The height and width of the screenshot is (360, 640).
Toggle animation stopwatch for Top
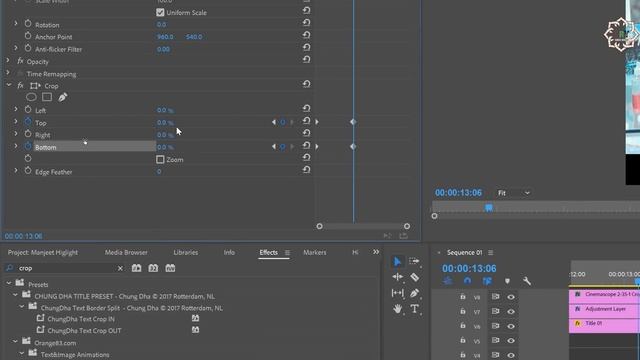tap(28, 122)
